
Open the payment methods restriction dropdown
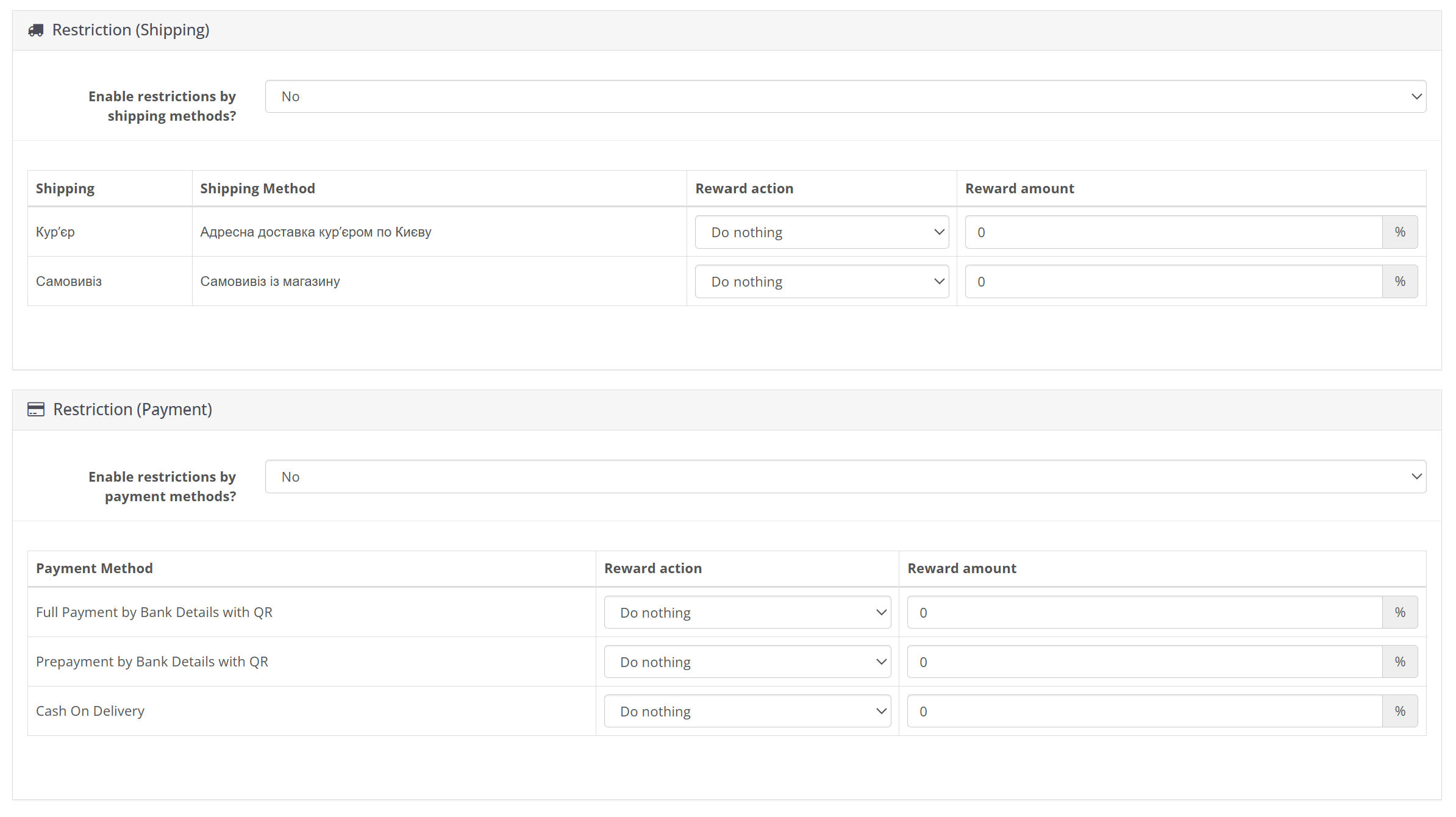click(x=846, y=477)
